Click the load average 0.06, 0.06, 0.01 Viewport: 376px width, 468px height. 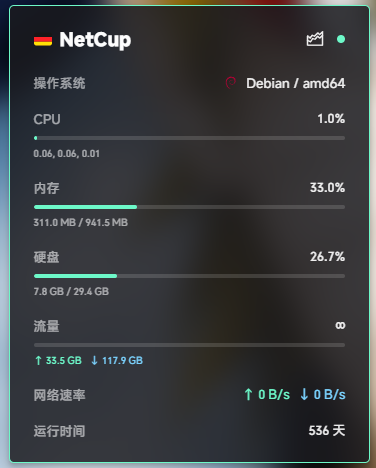pyautogui.click(x=67, y=154)
